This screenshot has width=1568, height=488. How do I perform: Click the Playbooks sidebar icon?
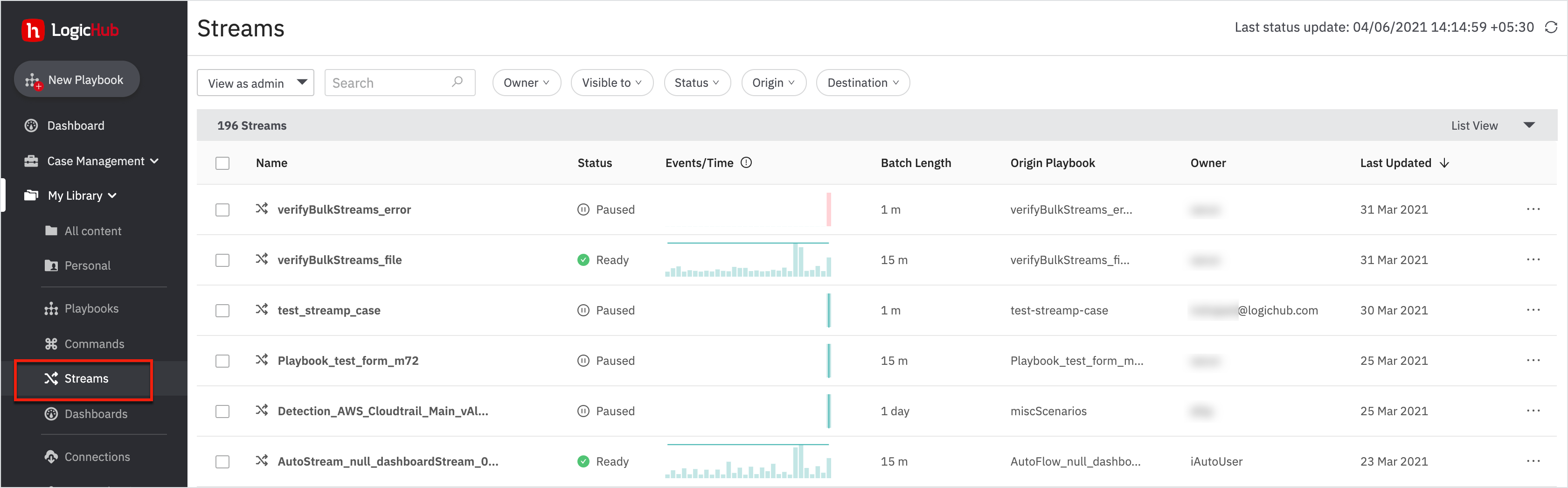tap(51, 308)
